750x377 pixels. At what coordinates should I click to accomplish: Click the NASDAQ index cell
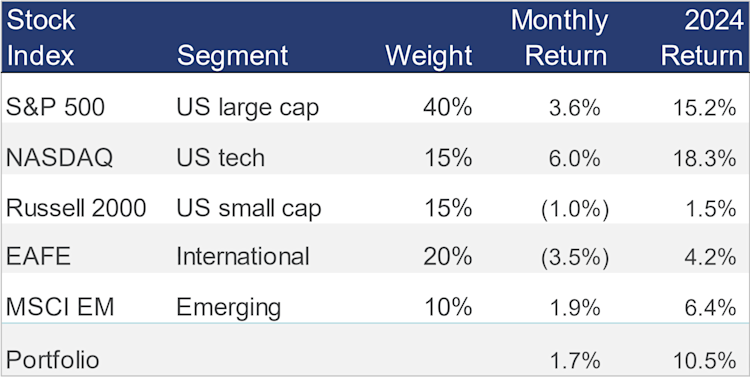[59, 158]
